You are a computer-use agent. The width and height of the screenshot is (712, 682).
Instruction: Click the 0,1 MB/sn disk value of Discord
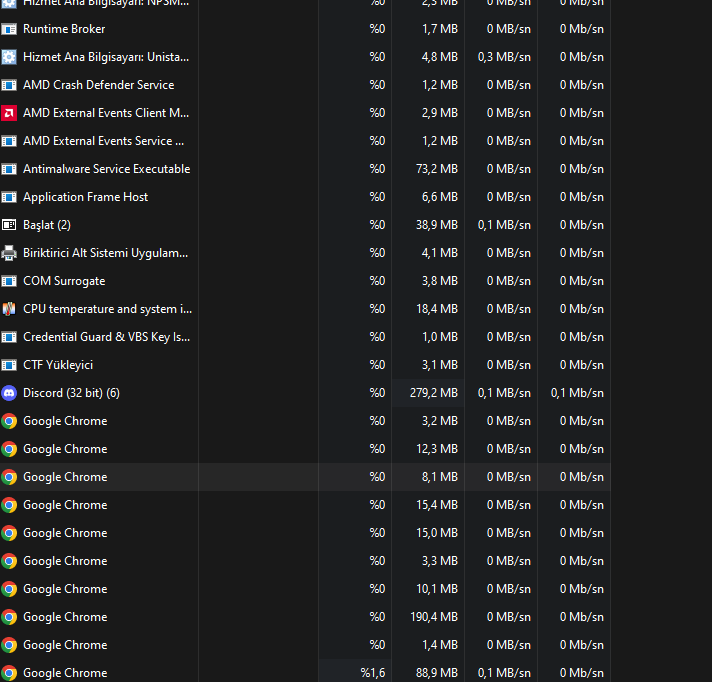504,393
